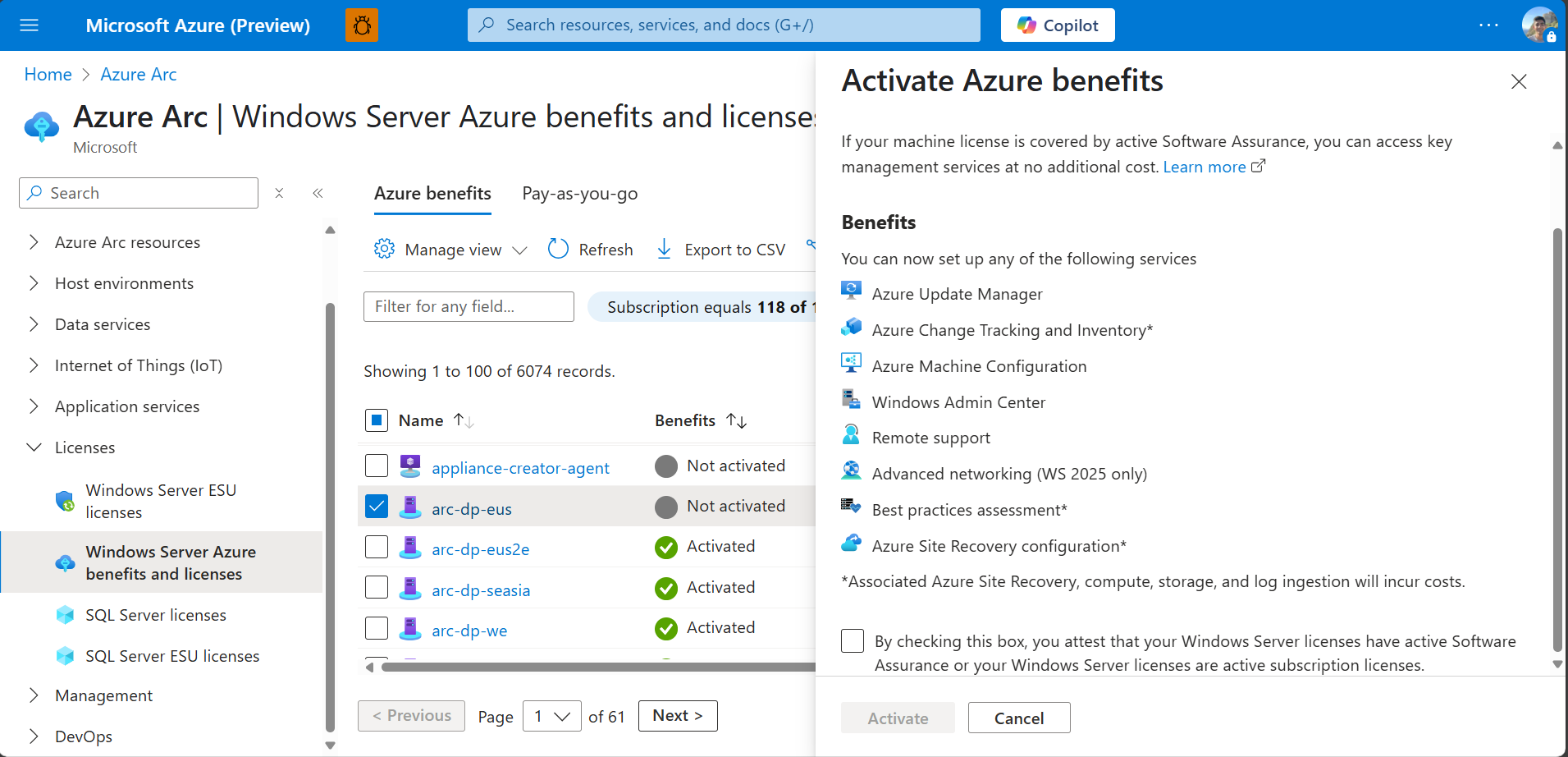
Task: Switch to the Pay-as-you-go tab
Action: (x=579, y=194)
